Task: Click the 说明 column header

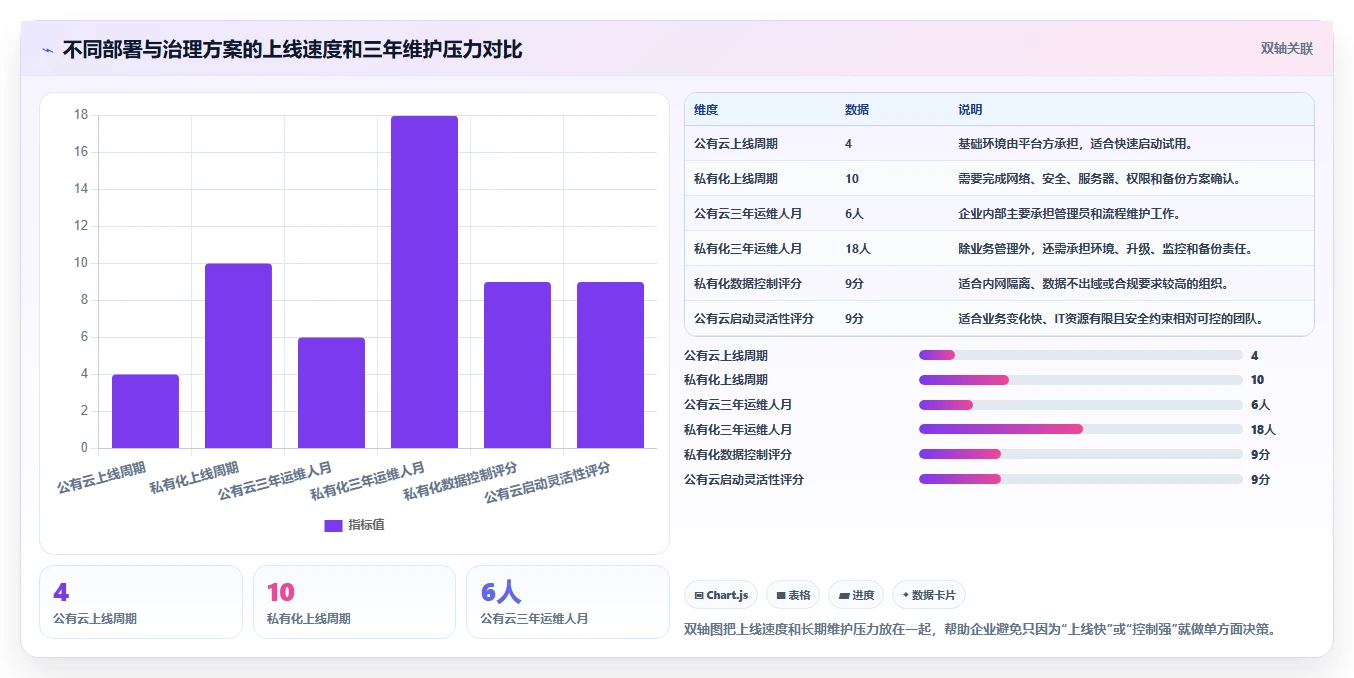Action: click(x=970, y=110)
